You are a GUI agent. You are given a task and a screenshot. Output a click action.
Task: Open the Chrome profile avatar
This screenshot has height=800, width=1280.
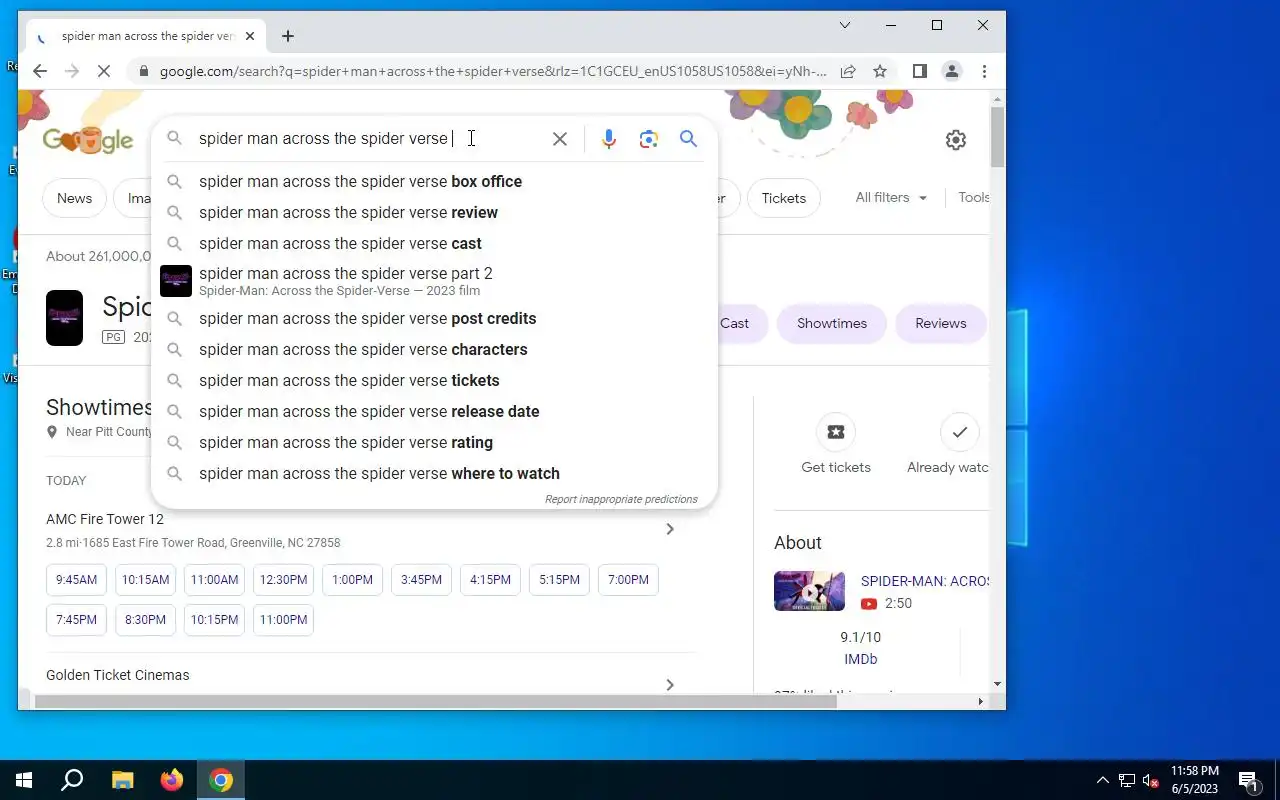tap(952, 71)
